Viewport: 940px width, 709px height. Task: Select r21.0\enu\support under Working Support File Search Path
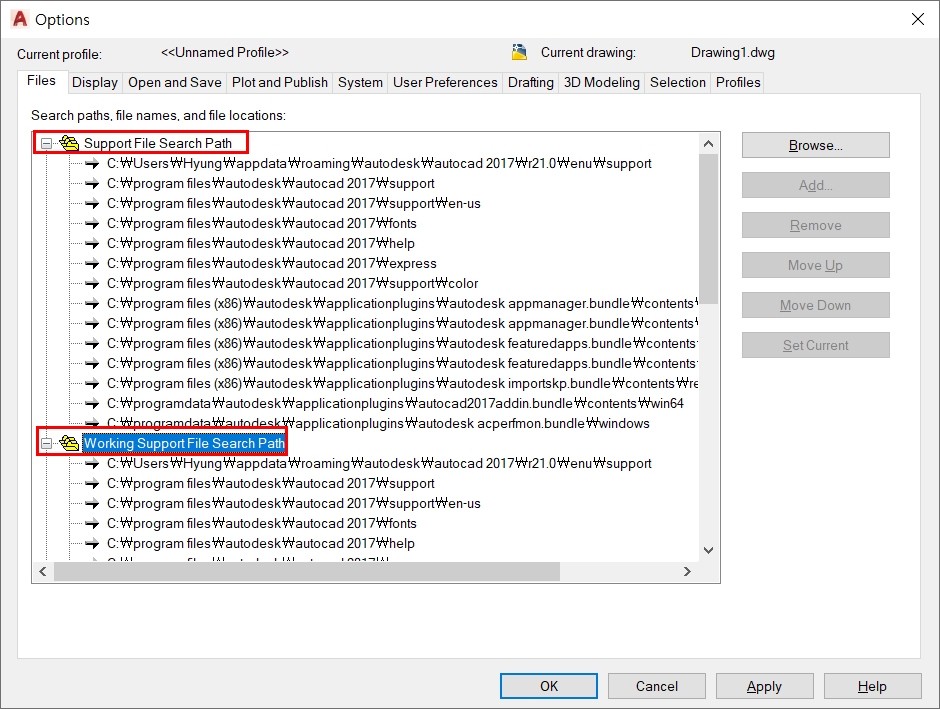[379, 463]
